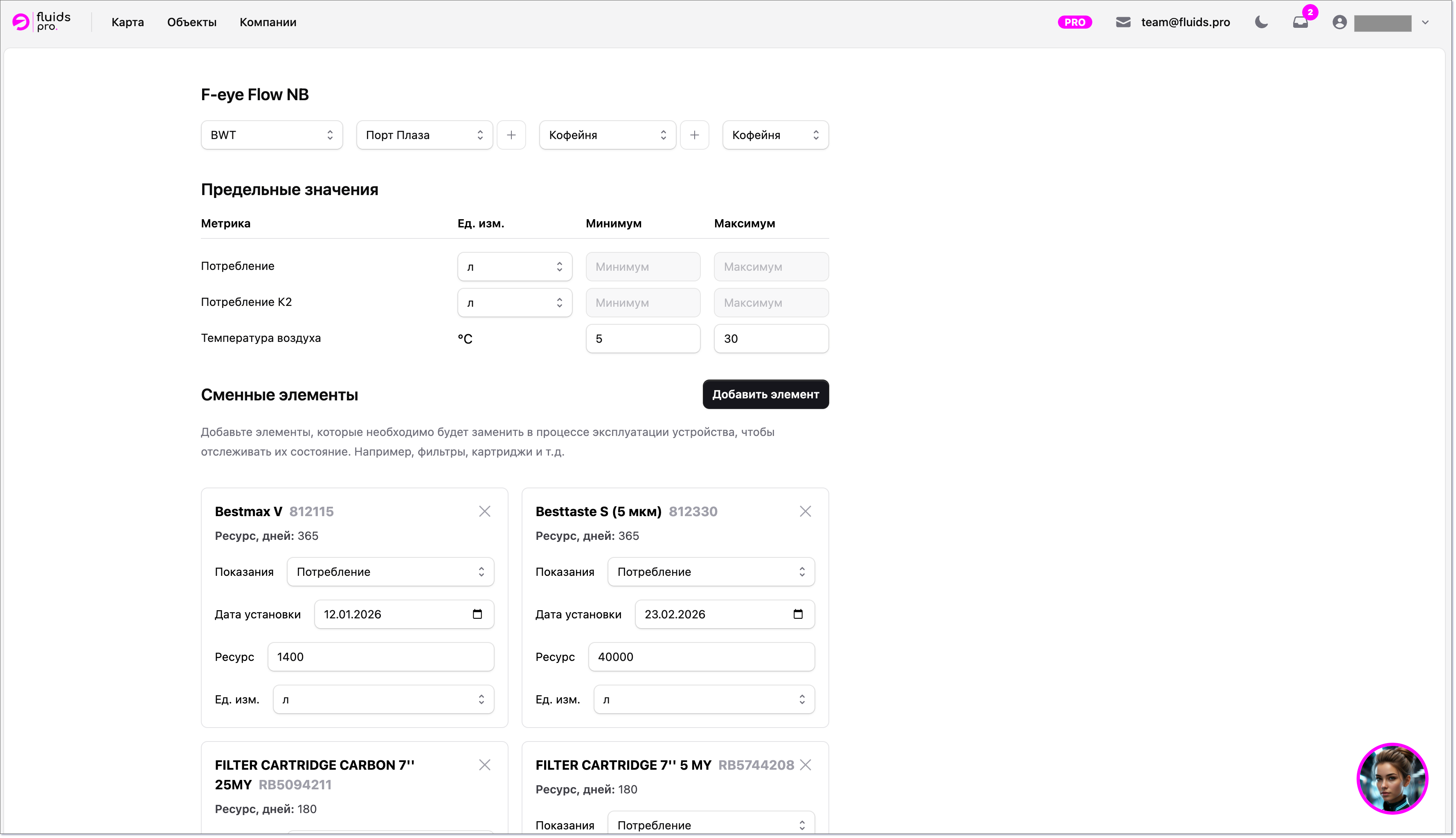This screenshot has height=838, width=1456.
Task: Open calendar picker for date 12.01.2026
Action: pyautogui.click(x=477, y=614)
